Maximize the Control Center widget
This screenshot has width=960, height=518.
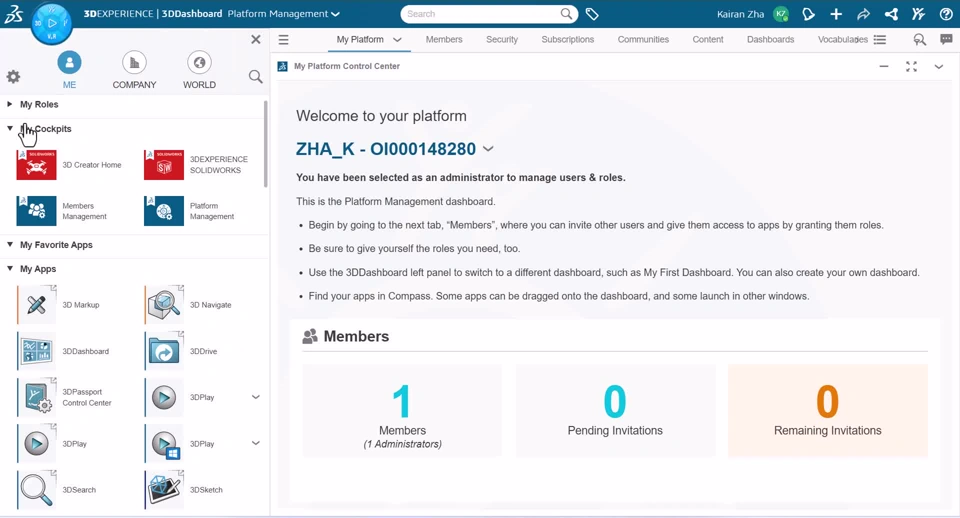(911, 67)
